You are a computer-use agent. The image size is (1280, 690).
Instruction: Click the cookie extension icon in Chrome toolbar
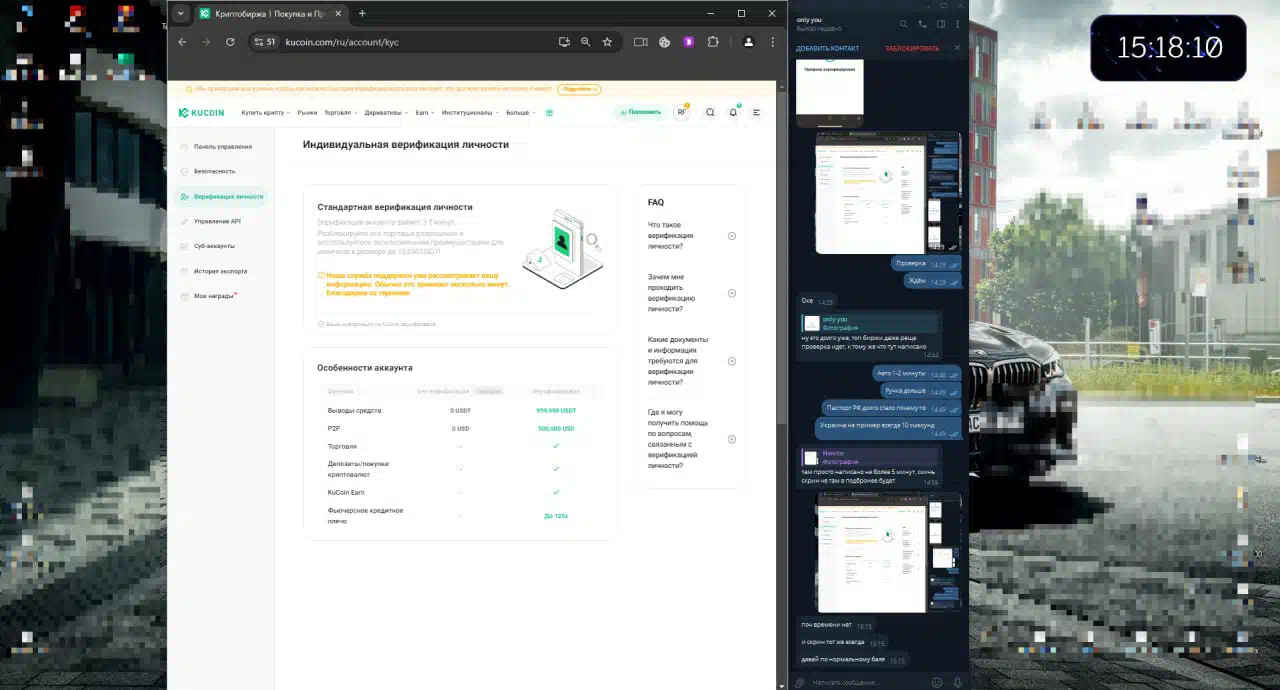[665, 42]
